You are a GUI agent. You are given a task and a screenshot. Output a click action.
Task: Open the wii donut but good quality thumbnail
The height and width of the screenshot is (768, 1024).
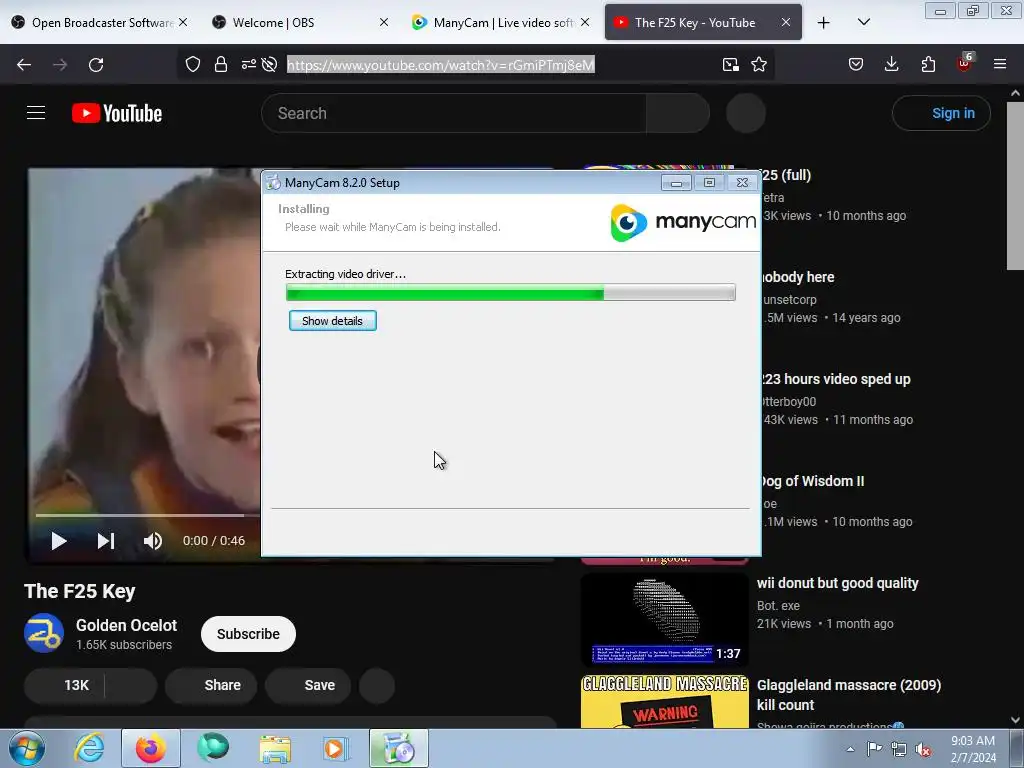click(x=665, y=620)
